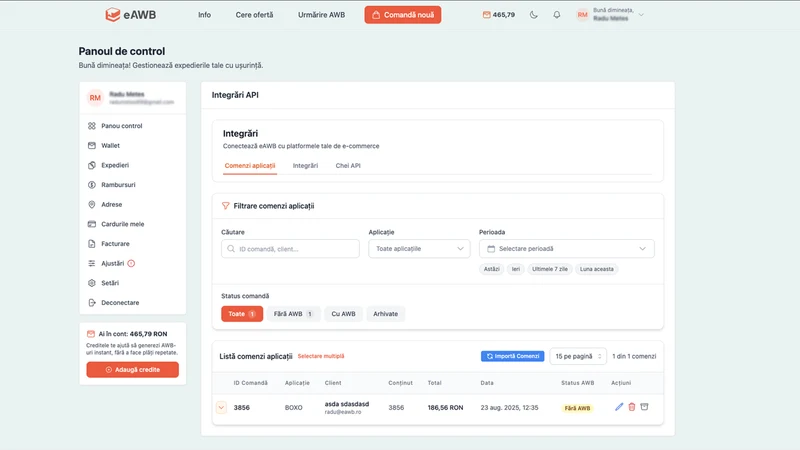Viewport: 800px width, 450px height.
Task: Select Arhivate status filter
Action: coord(385,314)
